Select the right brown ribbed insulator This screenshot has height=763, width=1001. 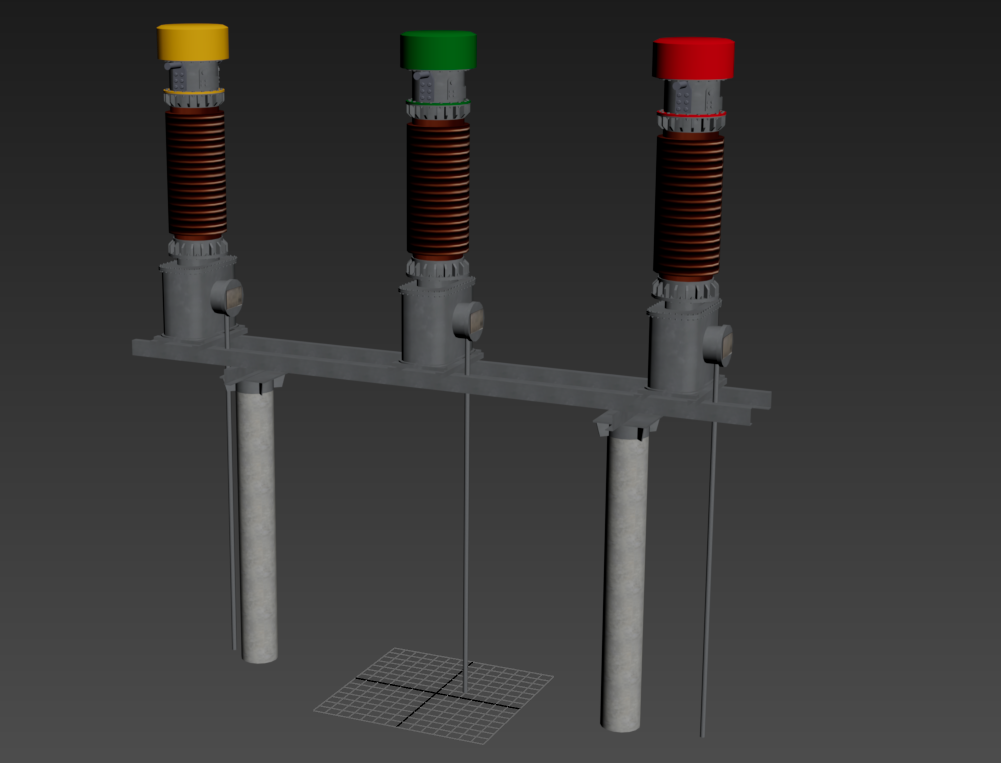tap(689, 205)
